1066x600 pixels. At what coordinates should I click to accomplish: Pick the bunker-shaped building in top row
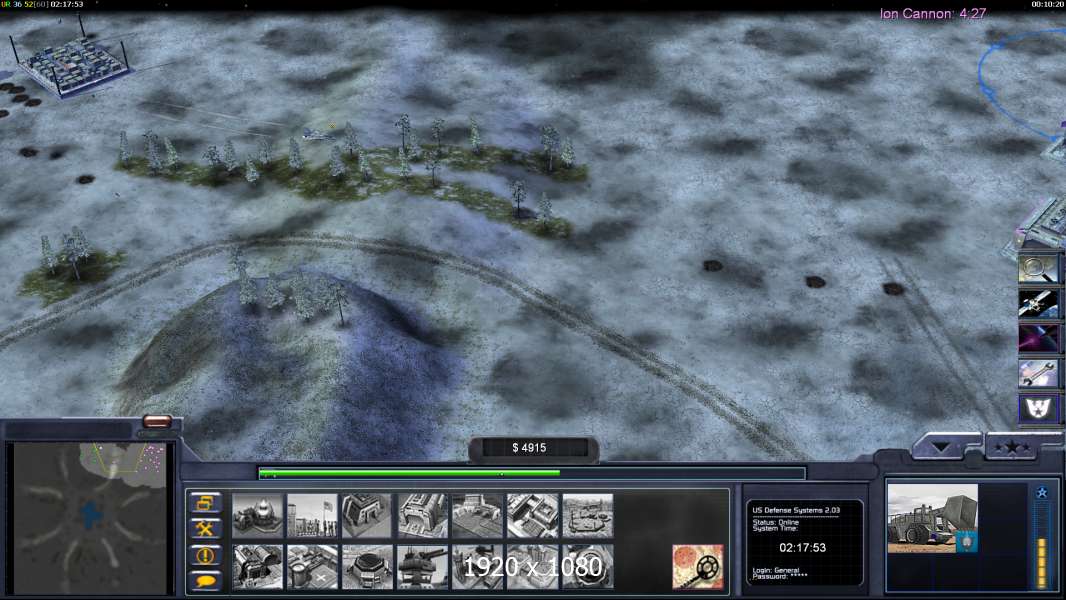click(367, 516)
